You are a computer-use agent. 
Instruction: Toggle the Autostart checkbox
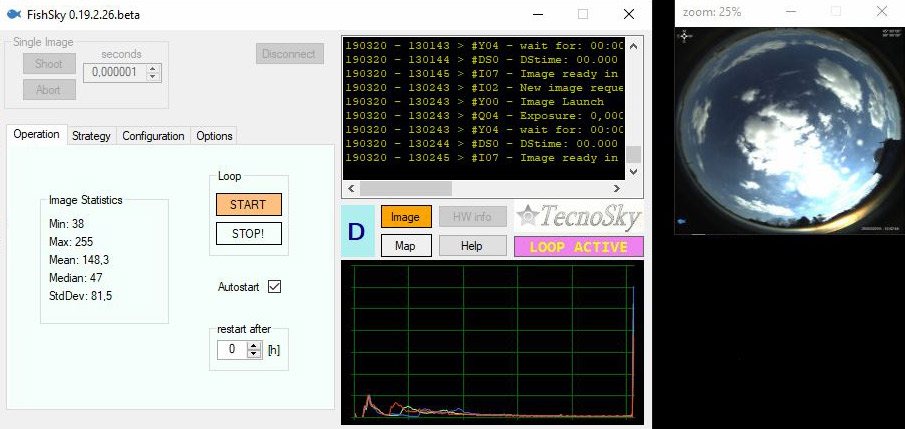pos(274,287)
